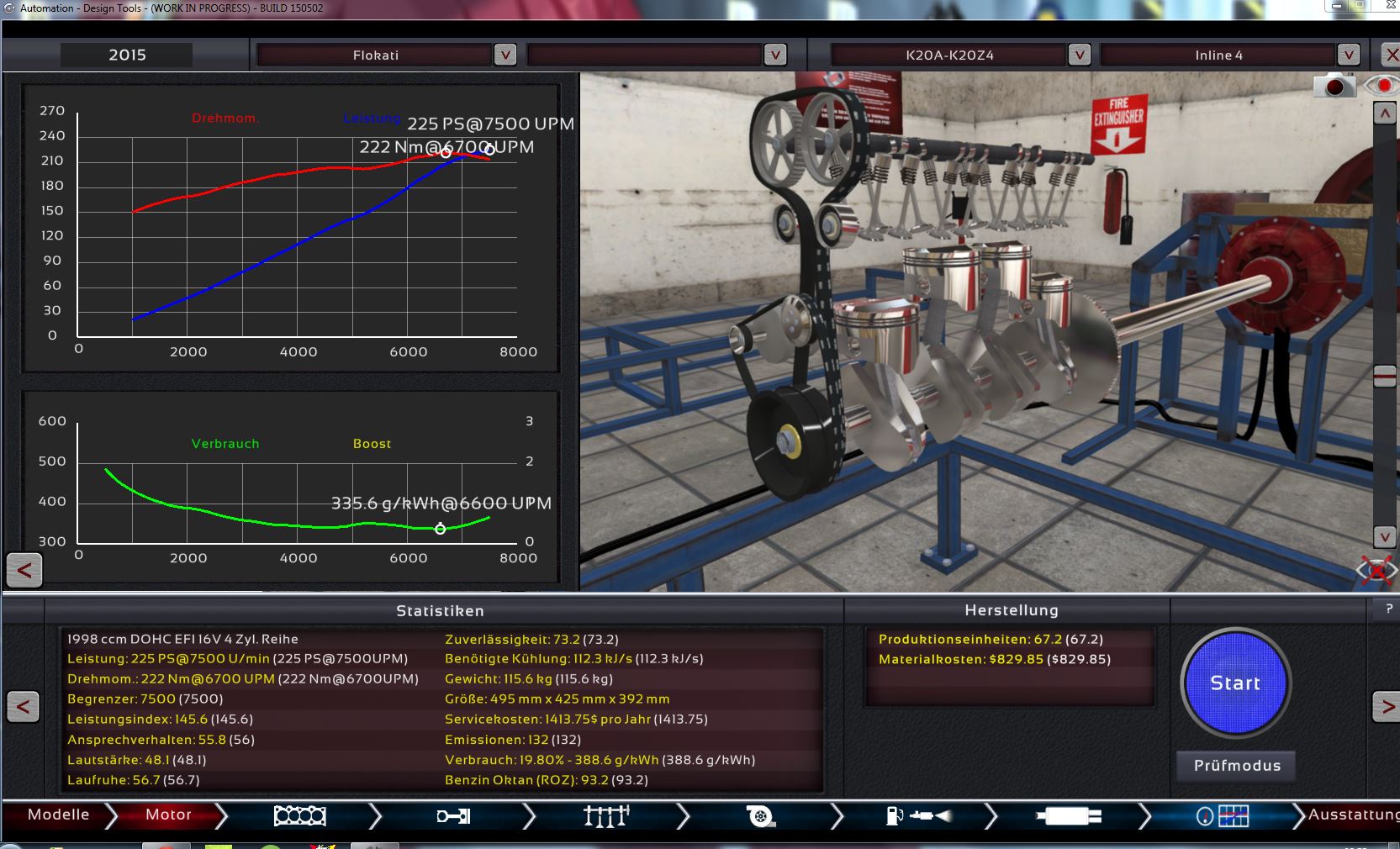Adjust the engine view vertical slider handle

[x=1385, y=376]
